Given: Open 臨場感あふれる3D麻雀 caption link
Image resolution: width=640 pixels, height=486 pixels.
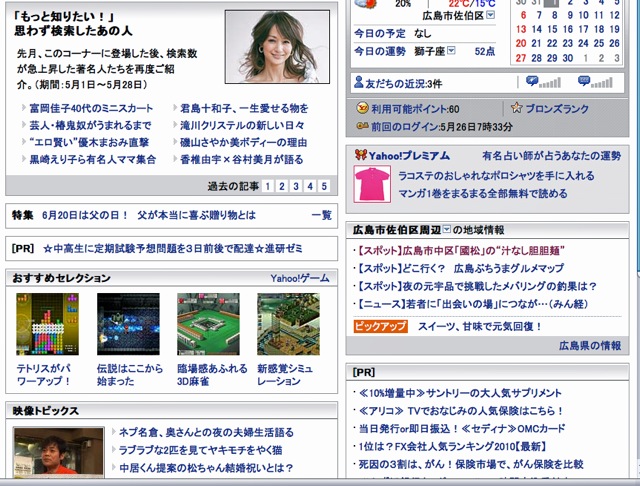Looking at the screenshot, I should click(212, 375).
